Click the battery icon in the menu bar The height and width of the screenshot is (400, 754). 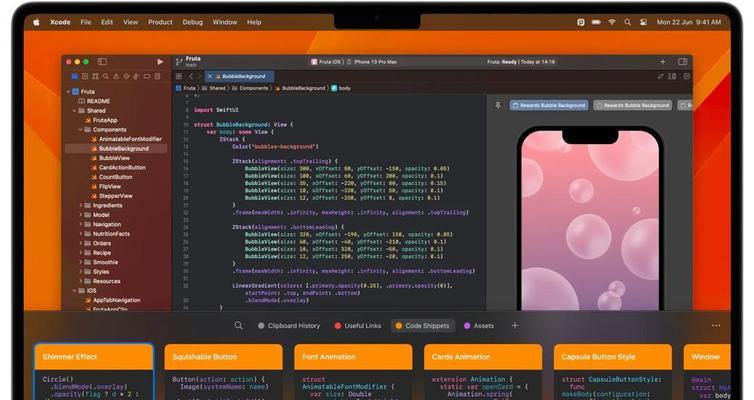tap(596, 22)
